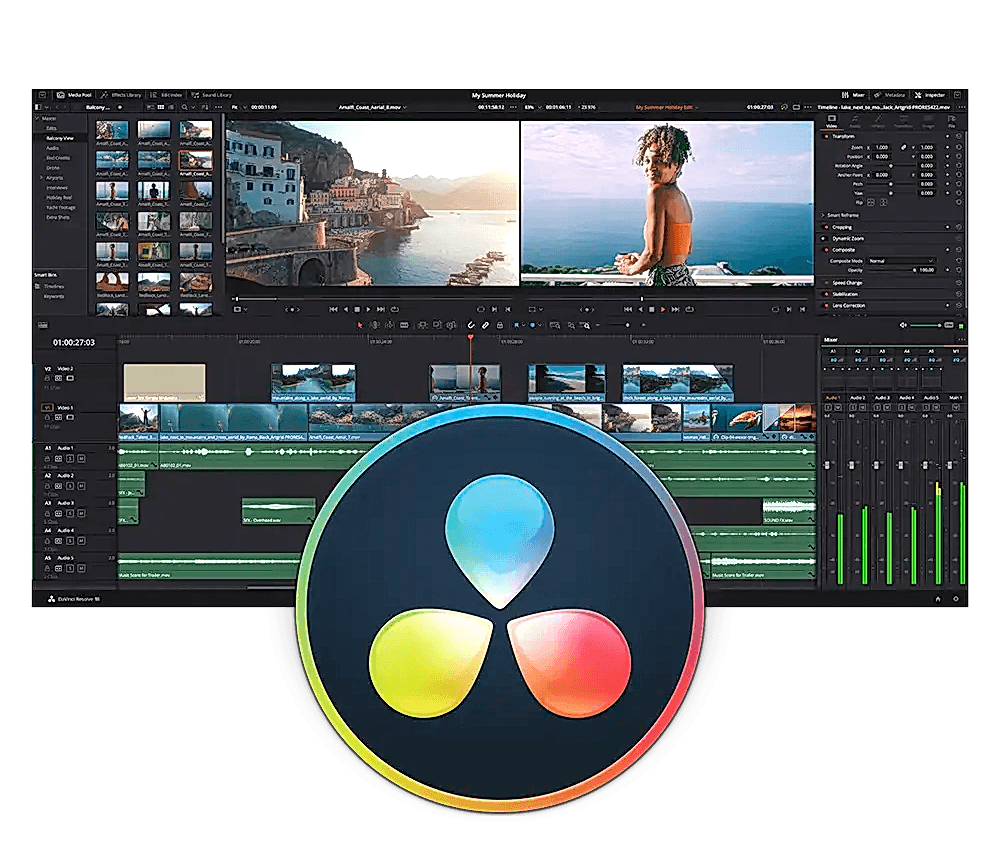Click the source viewer stop button

pos(358,309)
